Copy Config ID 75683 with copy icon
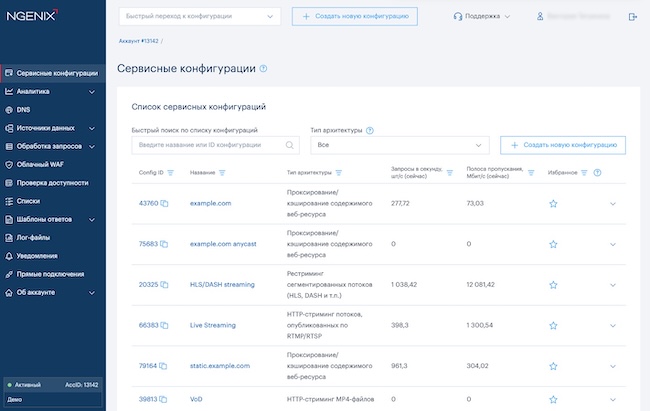This screenshot has height=411, width=650. (164, 244)
